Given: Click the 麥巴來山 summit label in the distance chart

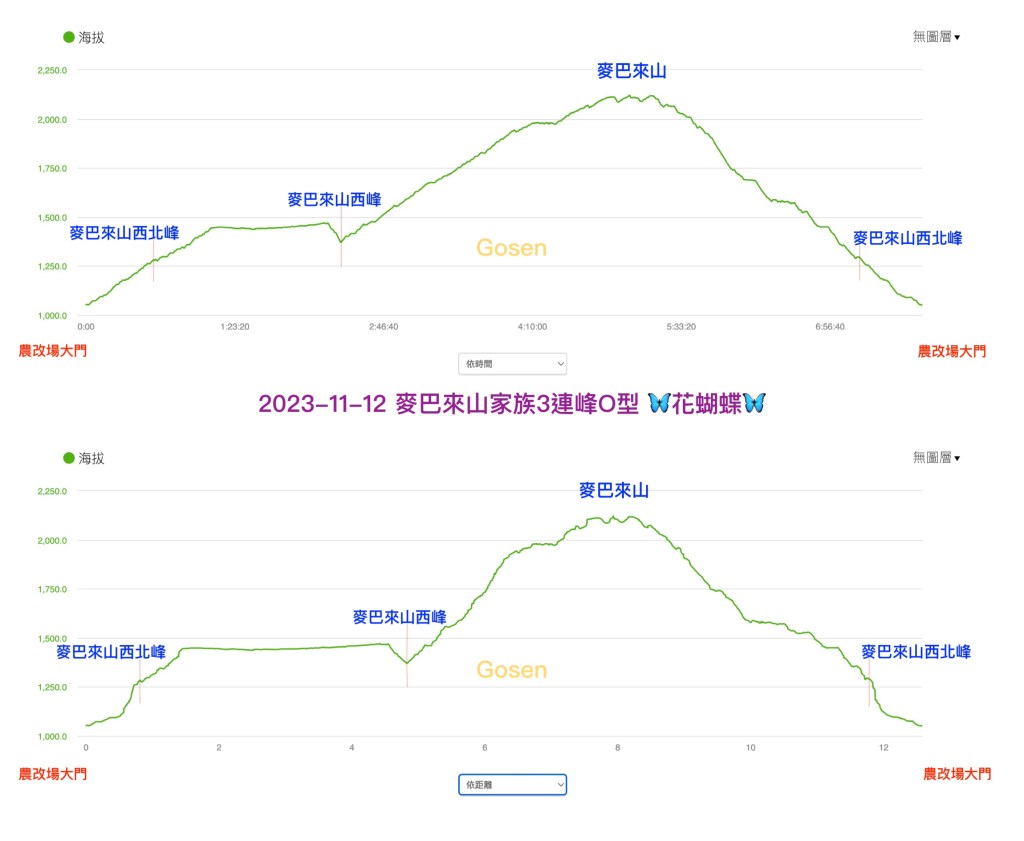Looking at the screenshot, I should click(614, 490).
